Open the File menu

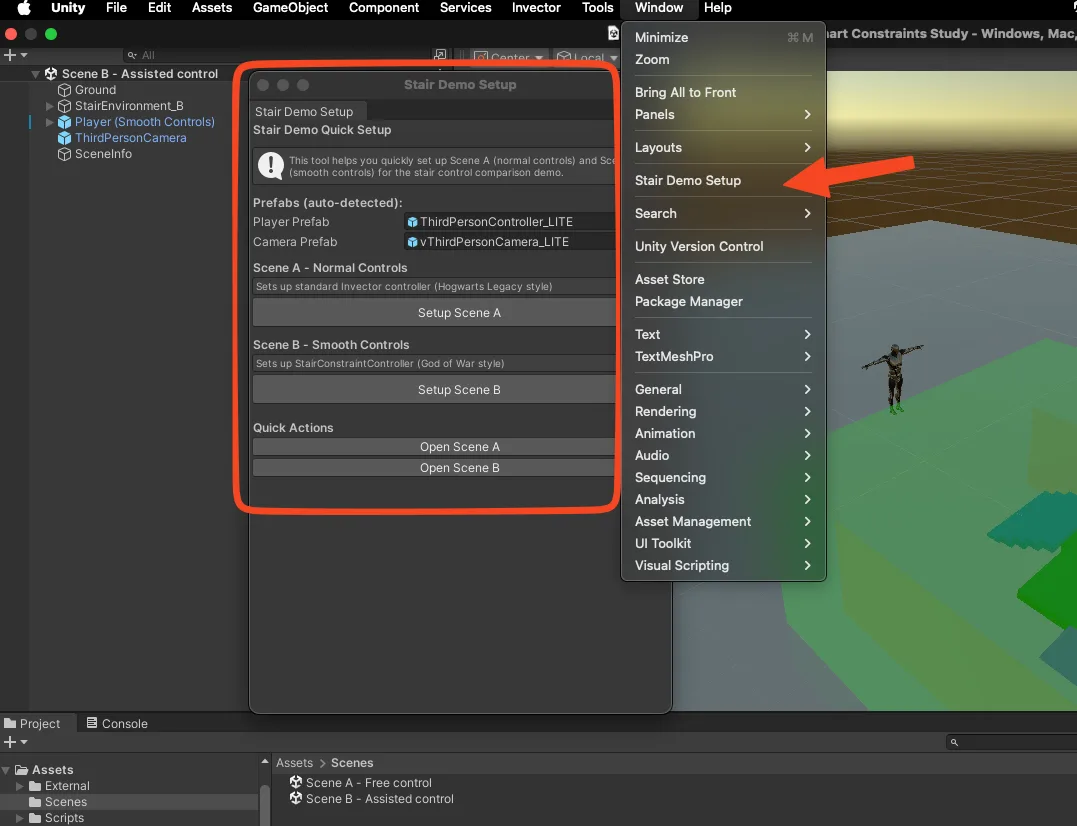pos(116,8)
